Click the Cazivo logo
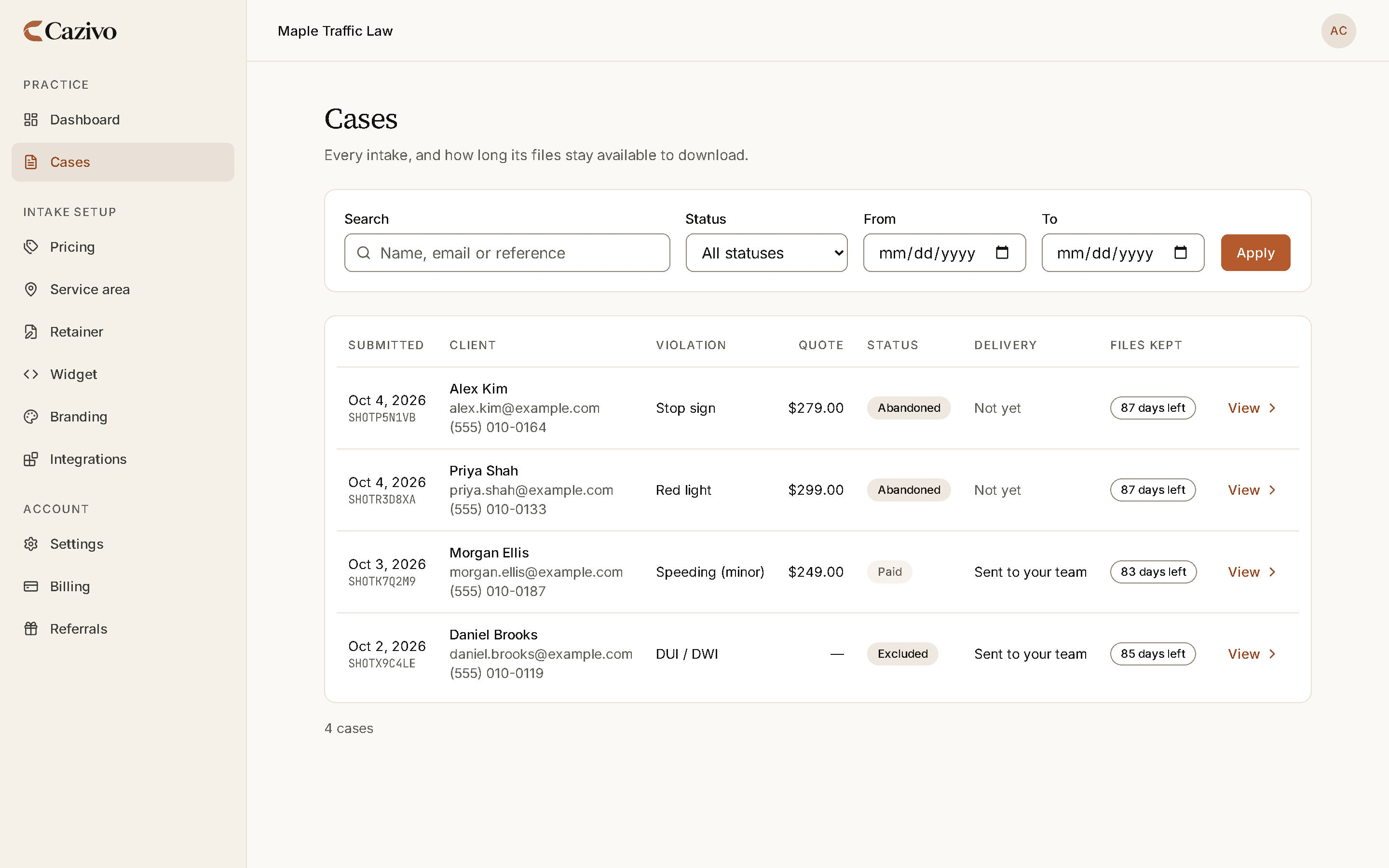 point(70,31)
